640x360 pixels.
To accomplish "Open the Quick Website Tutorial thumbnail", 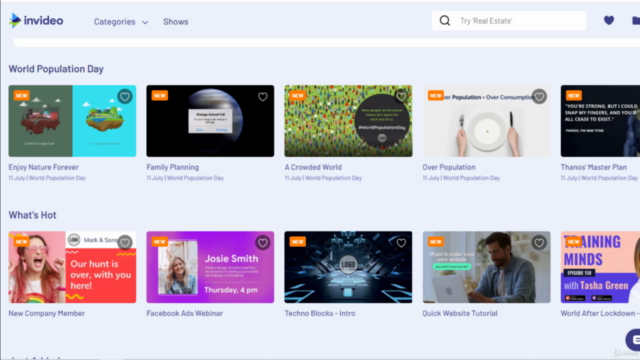I will coord(487,267).
